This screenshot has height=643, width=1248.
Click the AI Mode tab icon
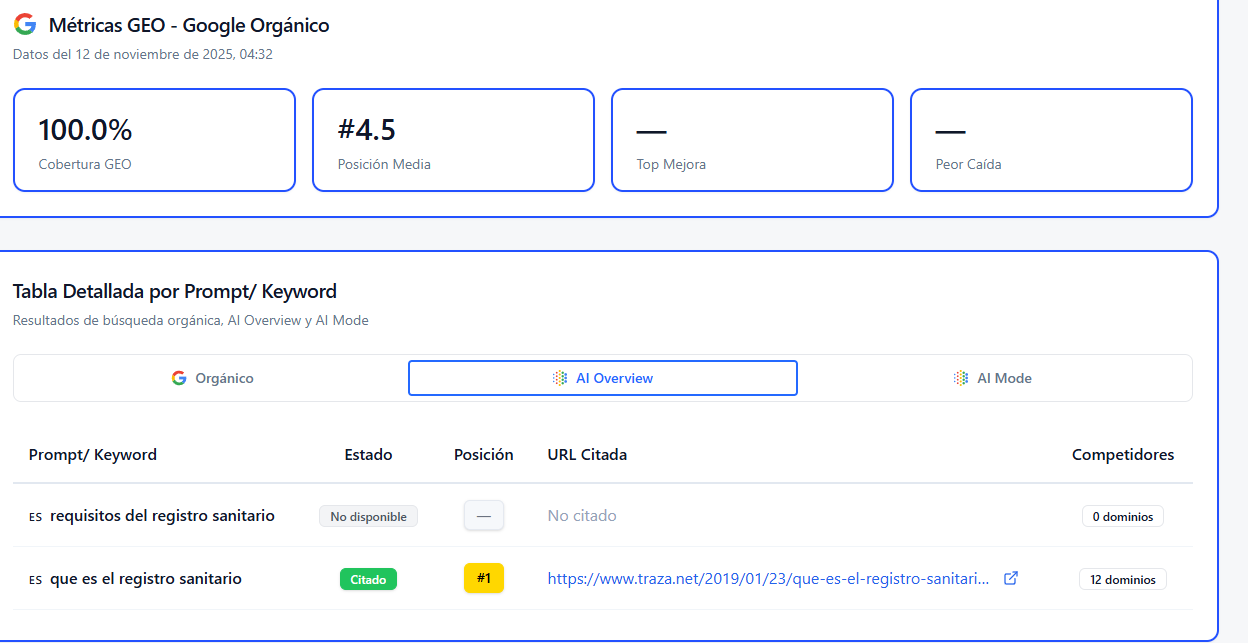coord(960,378)
